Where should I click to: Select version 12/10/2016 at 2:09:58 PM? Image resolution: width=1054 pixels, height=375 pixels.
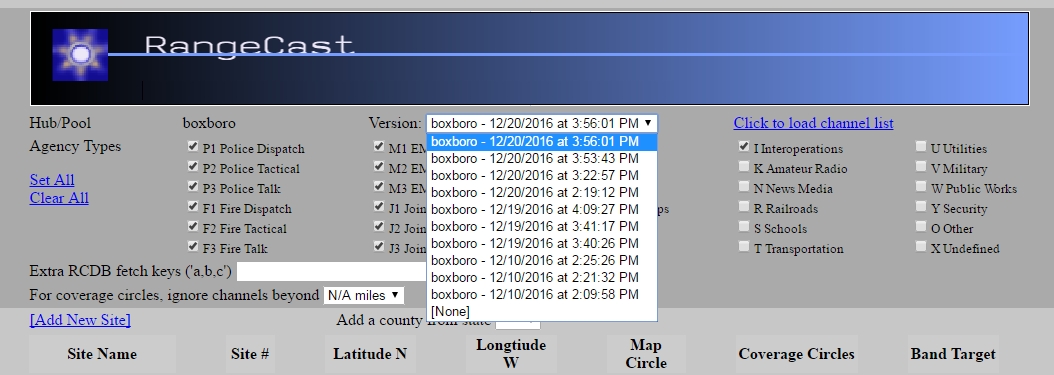pyautogui.click(x=542, y=294)
